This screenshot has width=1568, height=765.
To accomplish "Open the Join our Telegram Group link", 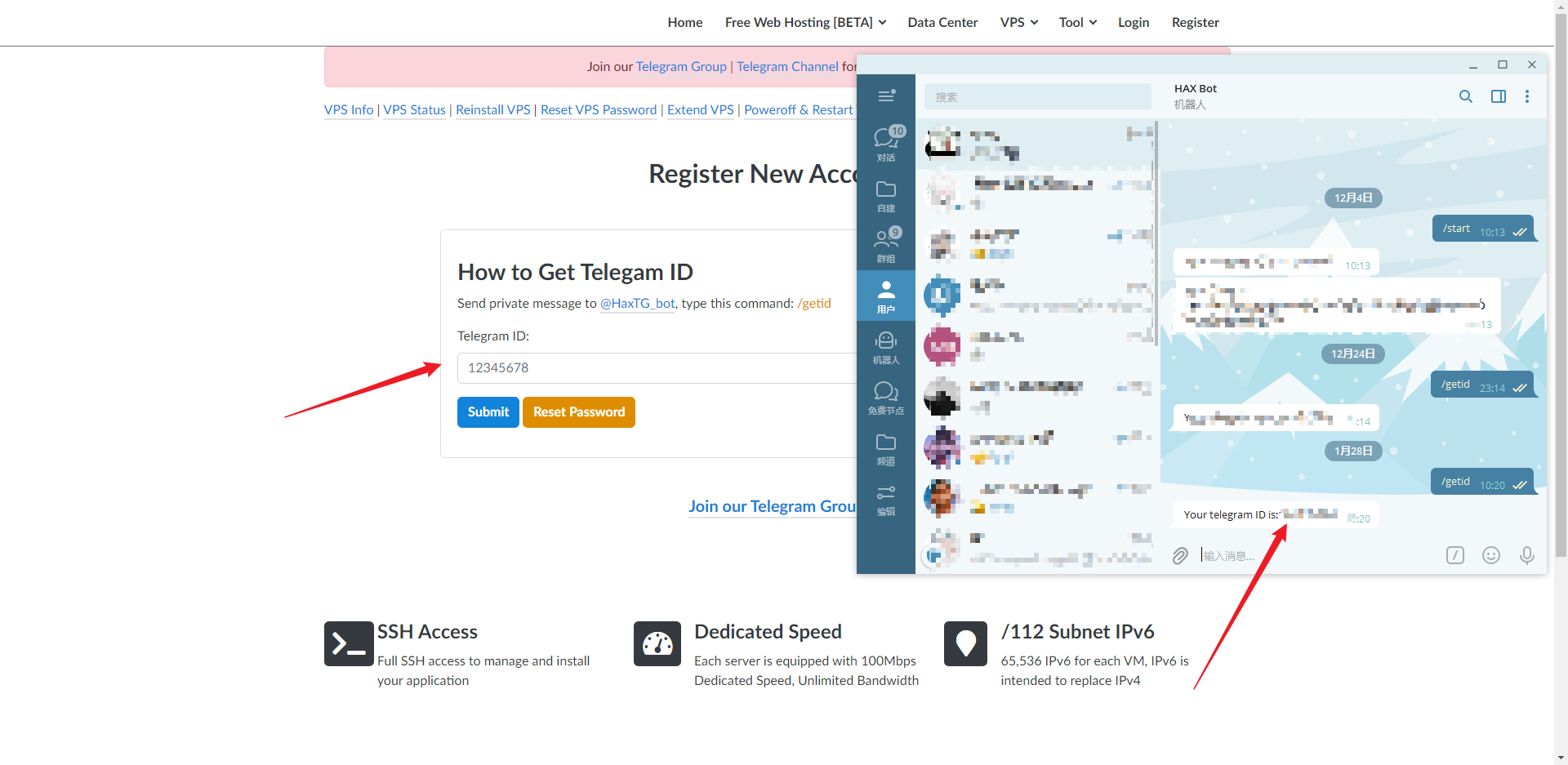I will tap(773, 506).
